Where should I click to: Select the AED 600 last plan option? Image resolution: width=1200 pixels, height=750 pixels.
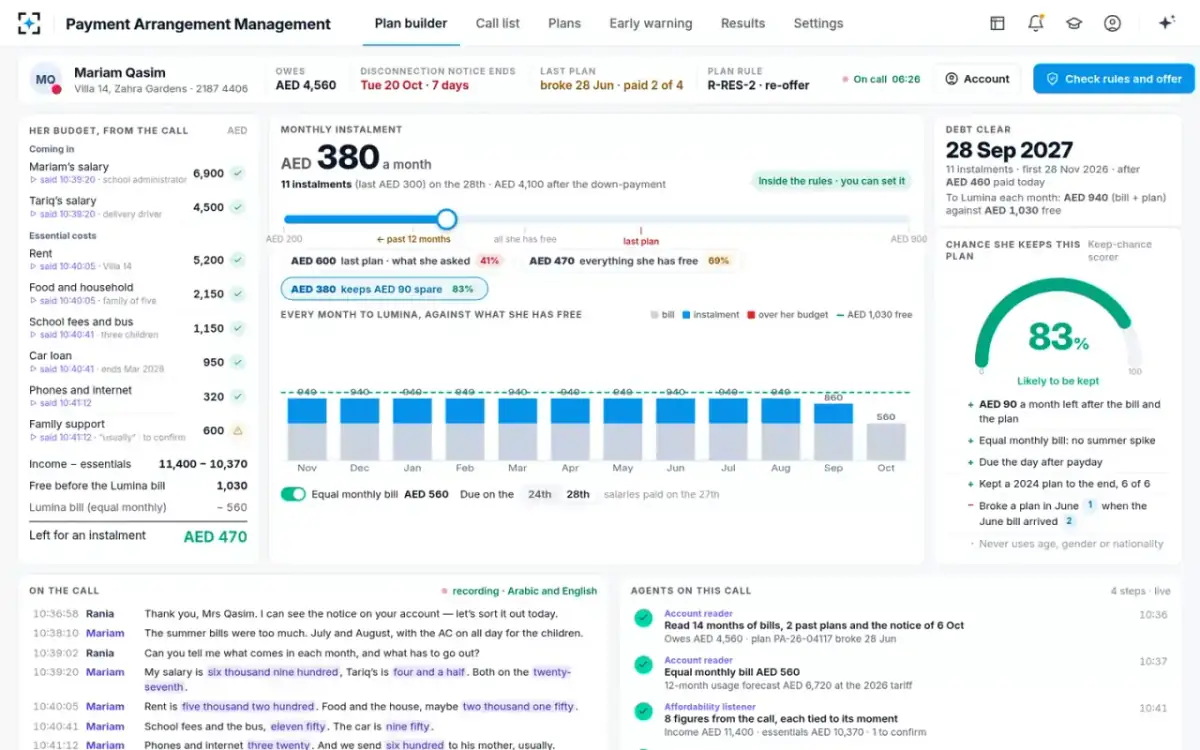(x=395, y=261)
